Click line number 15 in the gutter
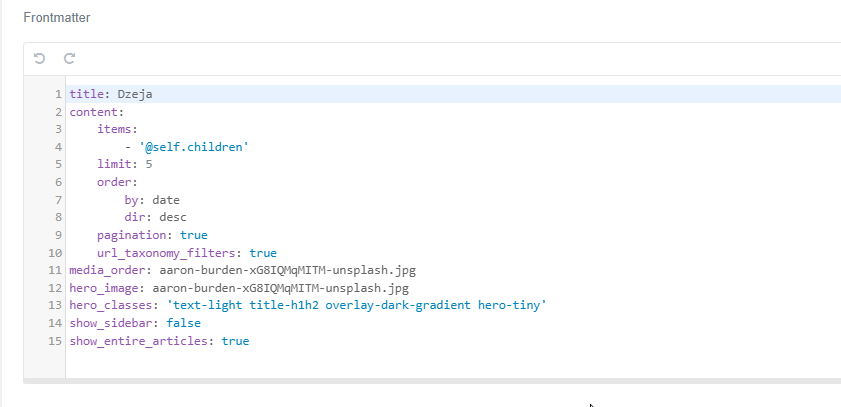The image size is (841, 407). coord(55,341)
